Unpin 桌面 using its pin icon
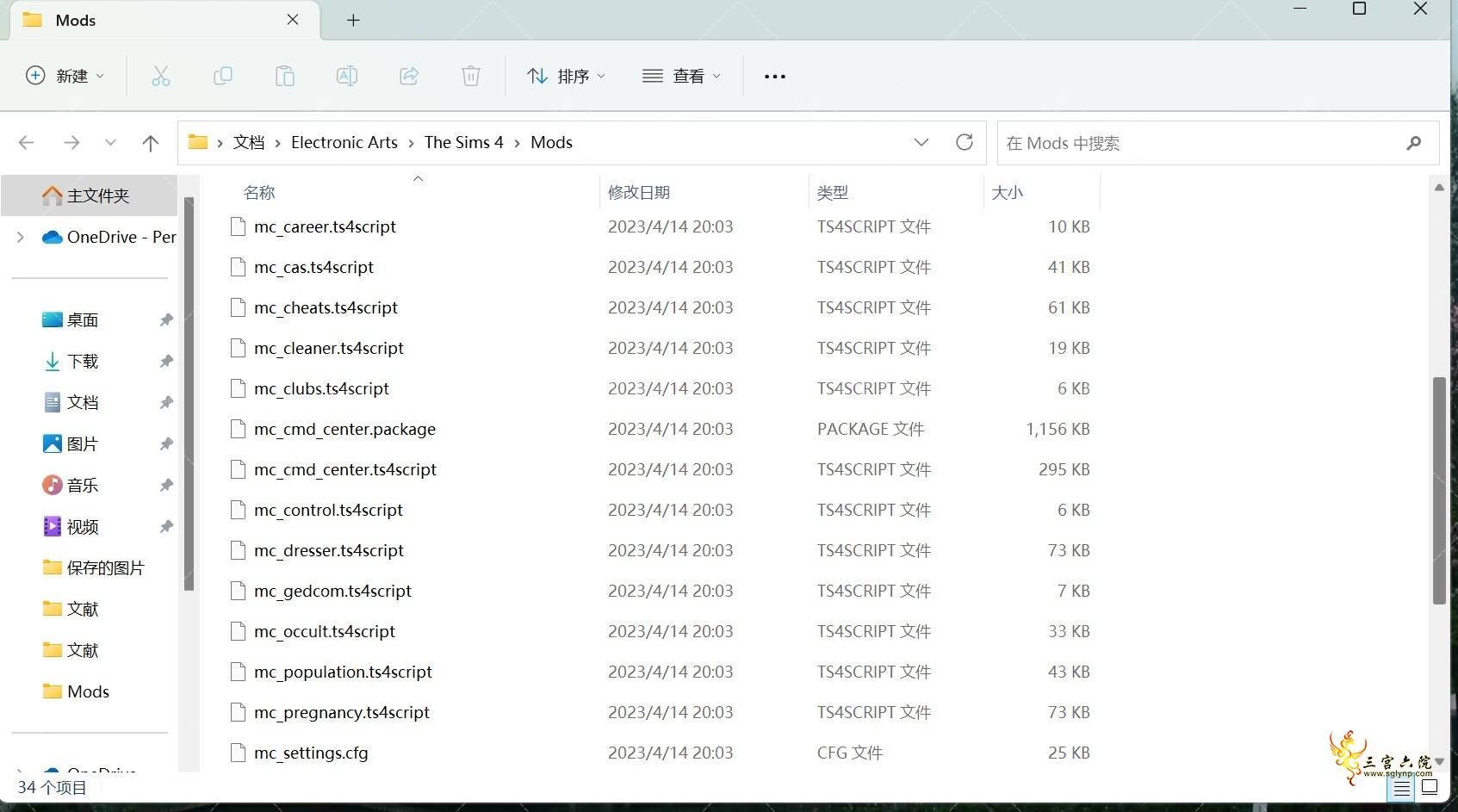 tap(166, 320)
